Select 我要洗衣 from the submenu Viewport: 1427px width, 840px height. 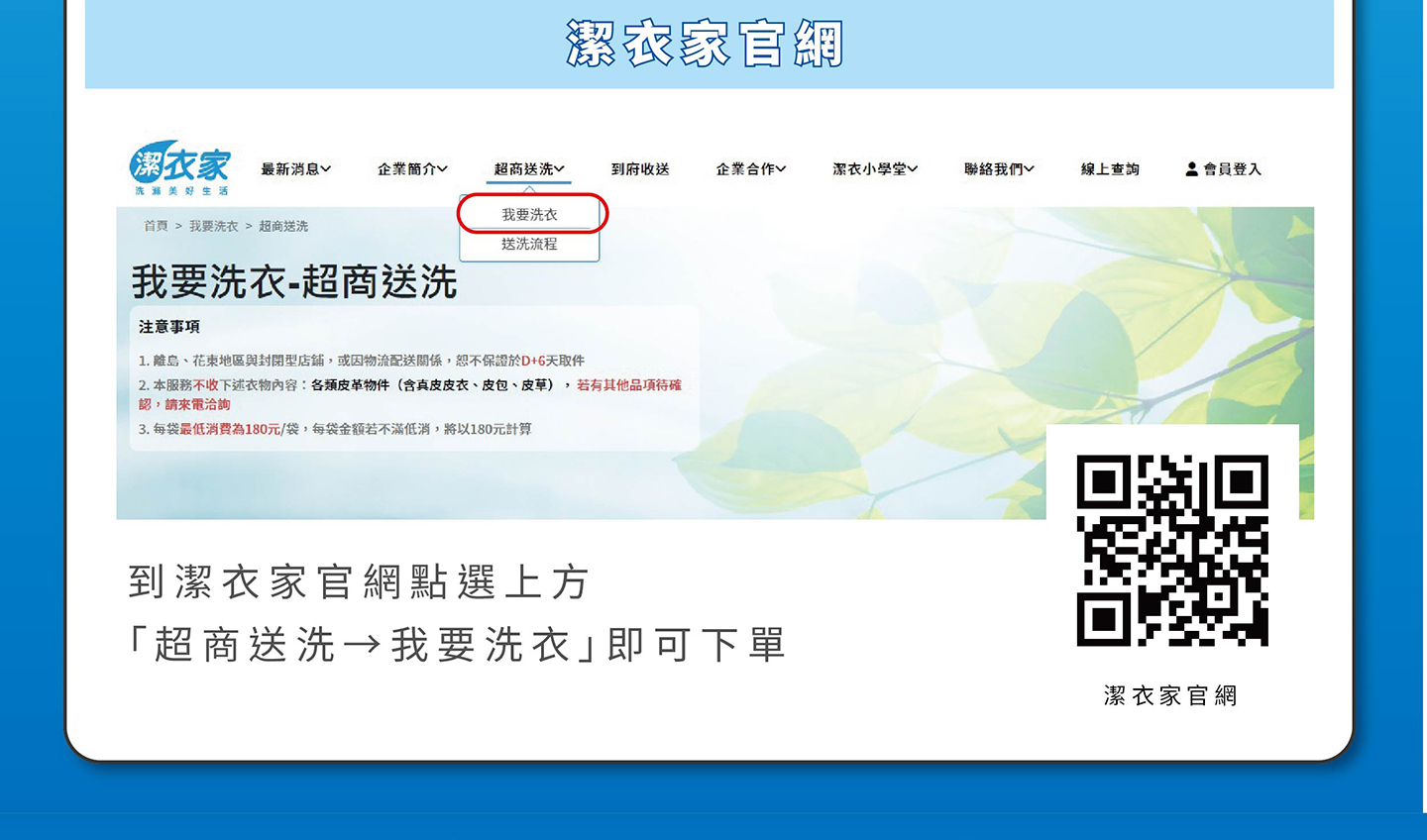[x=529, y=214]
